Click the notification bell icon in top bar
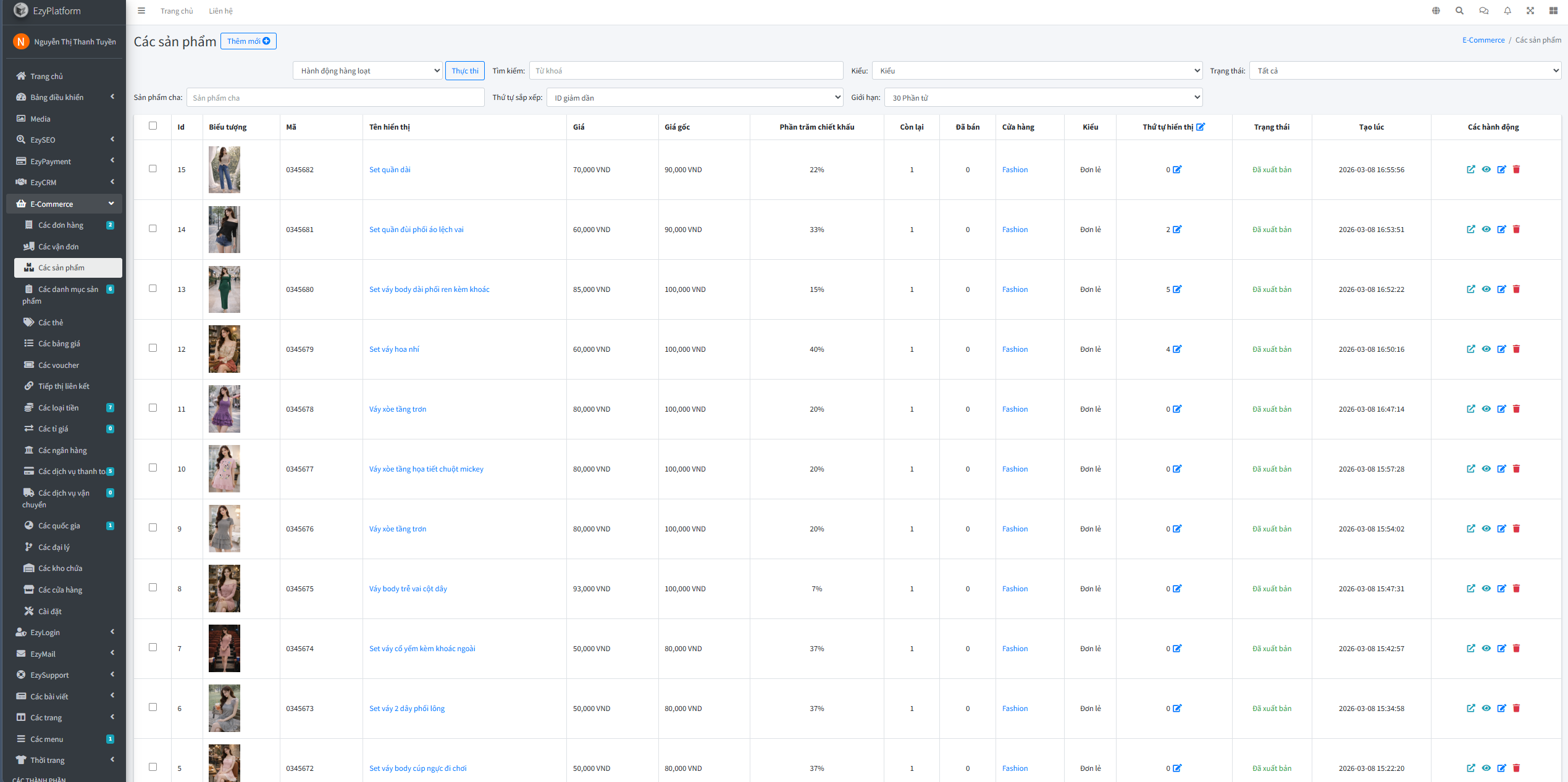1568x782 pixels. (1507, 10)
